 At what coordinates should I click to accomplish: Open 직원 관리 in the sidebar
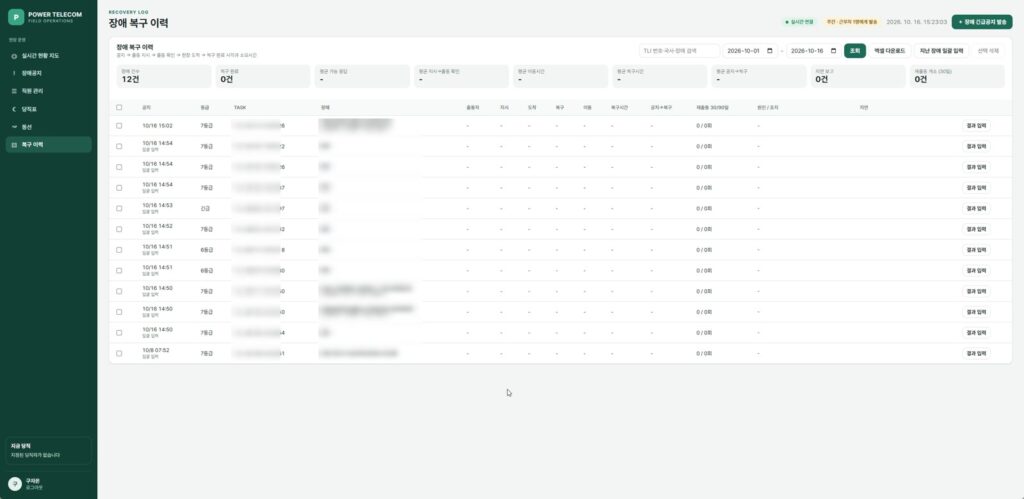[x=48, y=91]
